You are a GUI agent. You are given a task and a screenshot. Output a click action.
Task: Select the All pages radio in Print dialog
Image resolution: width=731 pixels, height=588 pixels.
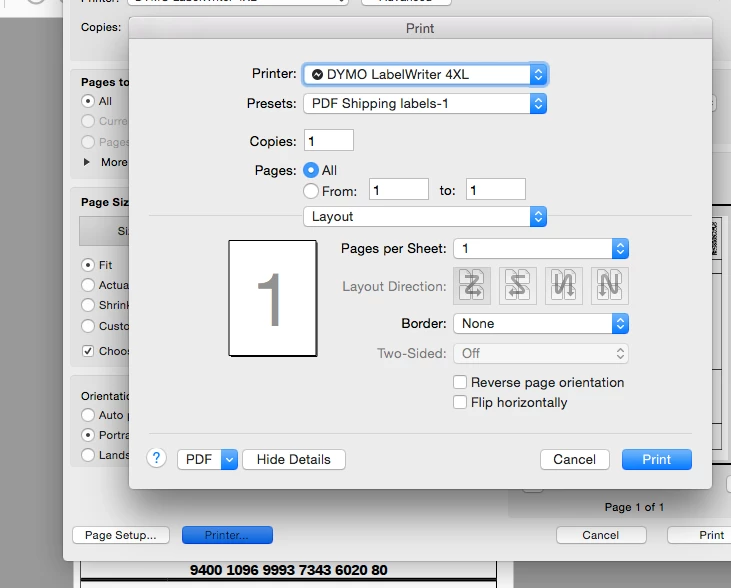311,170
